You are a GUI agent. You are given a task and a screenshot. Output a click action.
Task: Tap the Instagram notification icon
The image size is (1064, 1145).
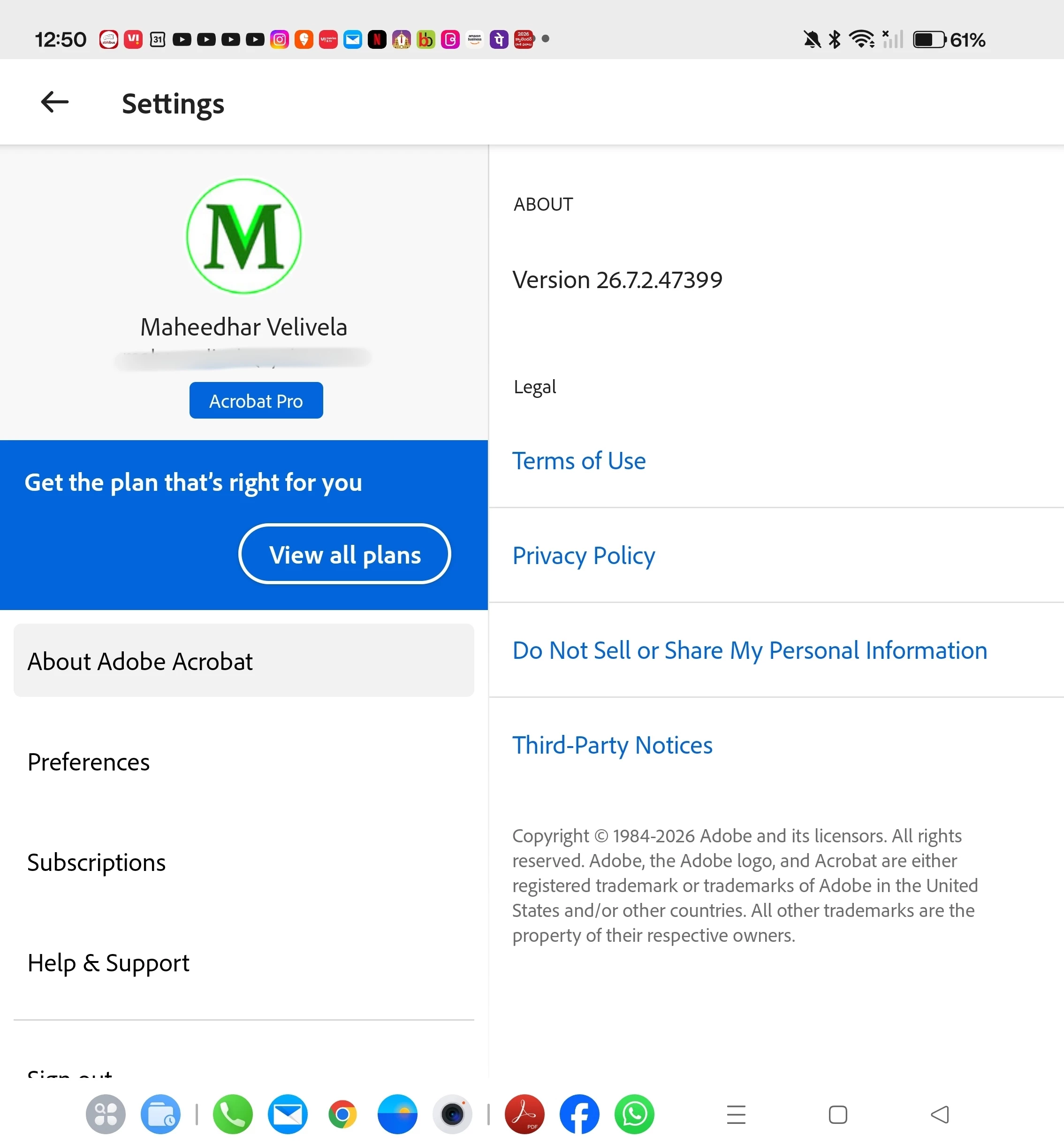[x=279, y=39]
